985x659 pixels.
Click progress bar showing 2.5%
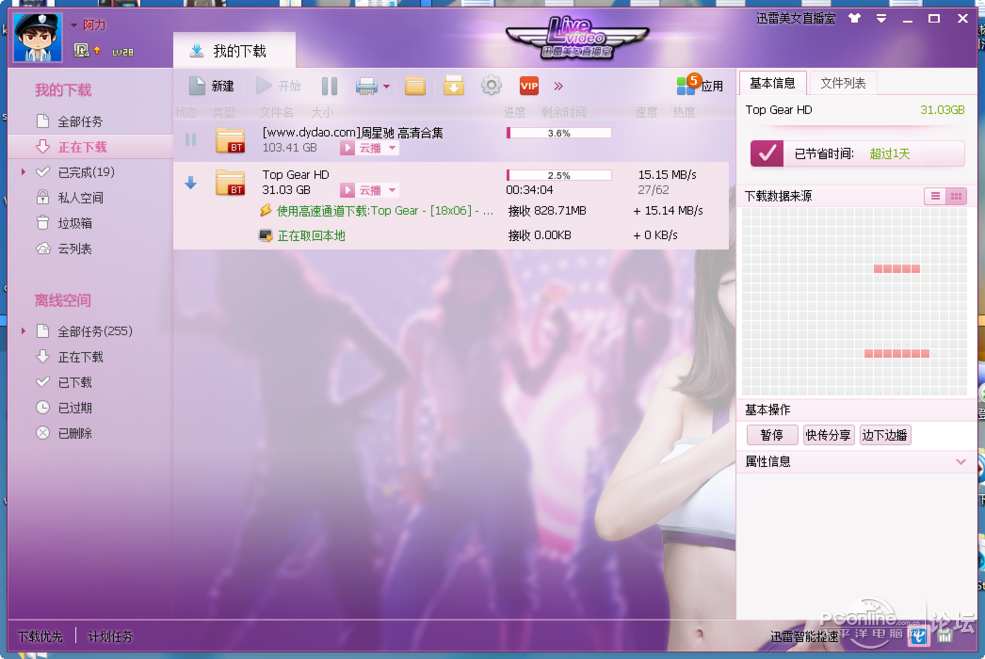click(558, 175)
